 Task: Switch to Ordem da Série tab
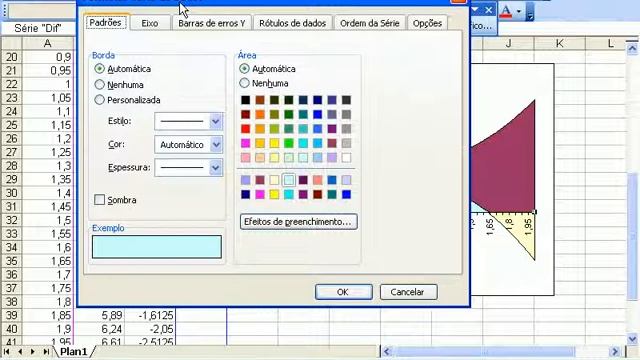369,23
